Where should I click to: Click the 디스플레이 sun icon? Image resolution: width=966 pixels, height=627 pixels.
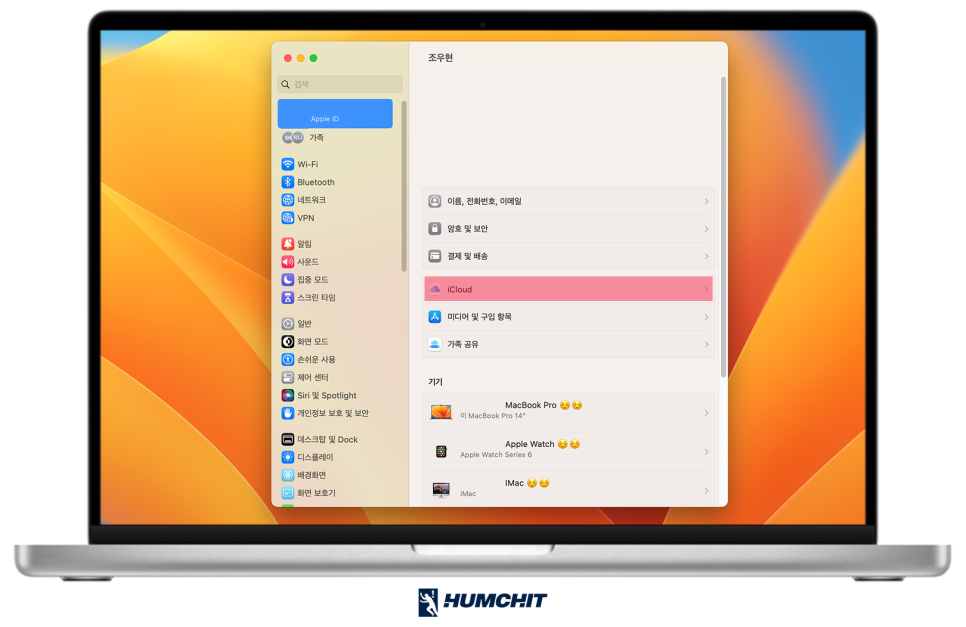pyautogui.click(x=288, y=457)
